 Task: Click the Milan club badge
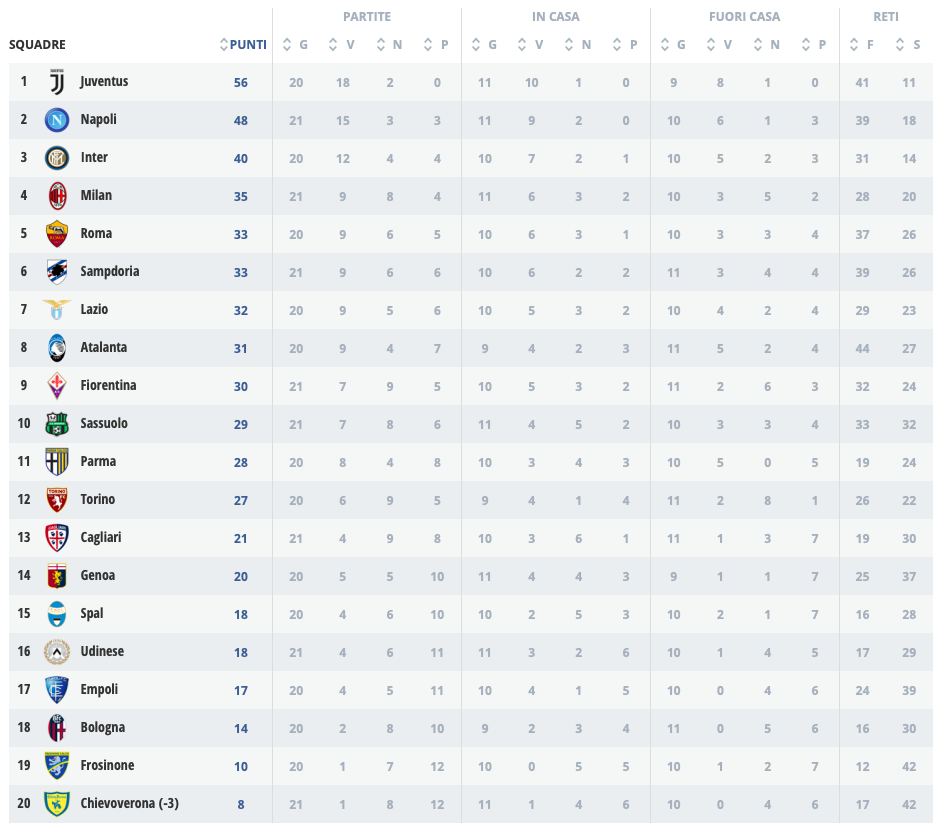56,196
